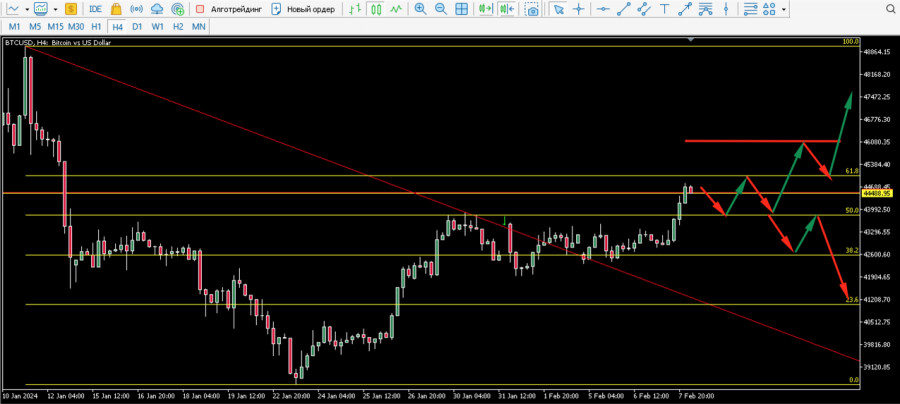Click the 7 Feb 20:00 time label
Screen dimensions: 900x404
point(698,396)
